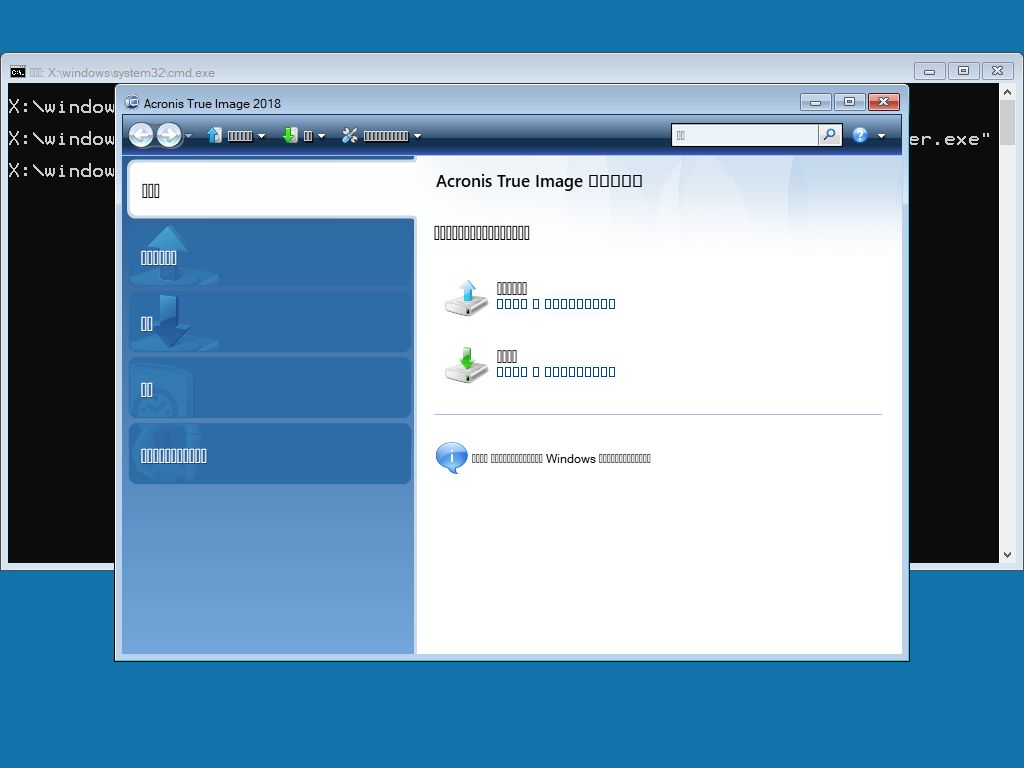This screenshot has width=1024, height=768.
Task: Click the cmd window scrollbar down arrow
Action: pyautogui.click(x=1007, y=554)
